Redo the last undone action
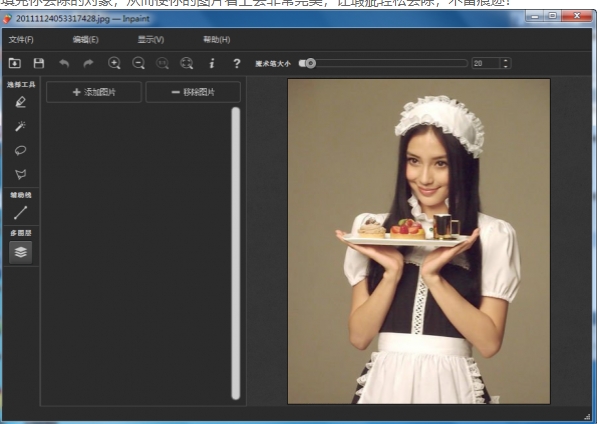 88,63
